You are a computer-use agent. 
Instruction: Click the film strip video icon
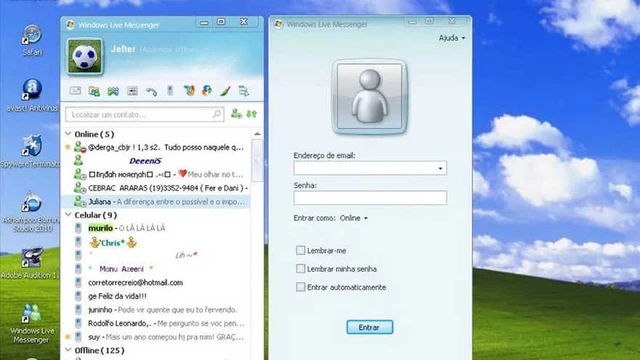[132, 91]
